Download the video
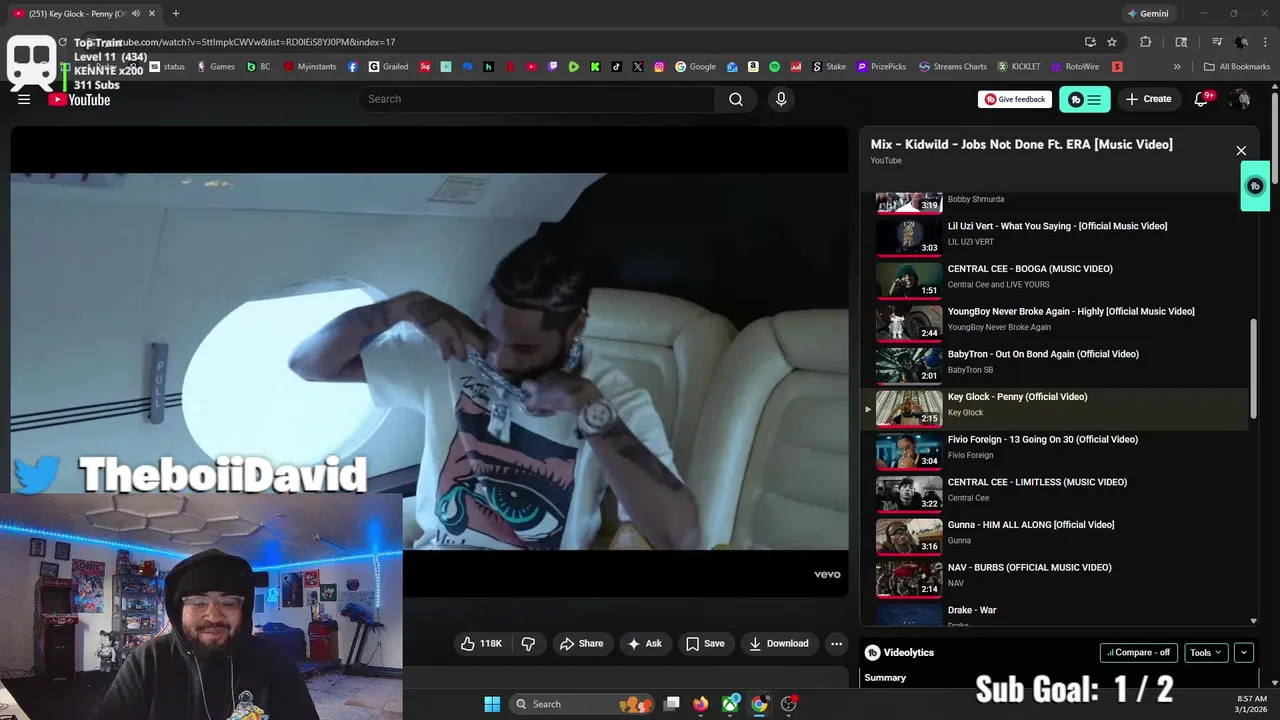 tap(779, 643)
